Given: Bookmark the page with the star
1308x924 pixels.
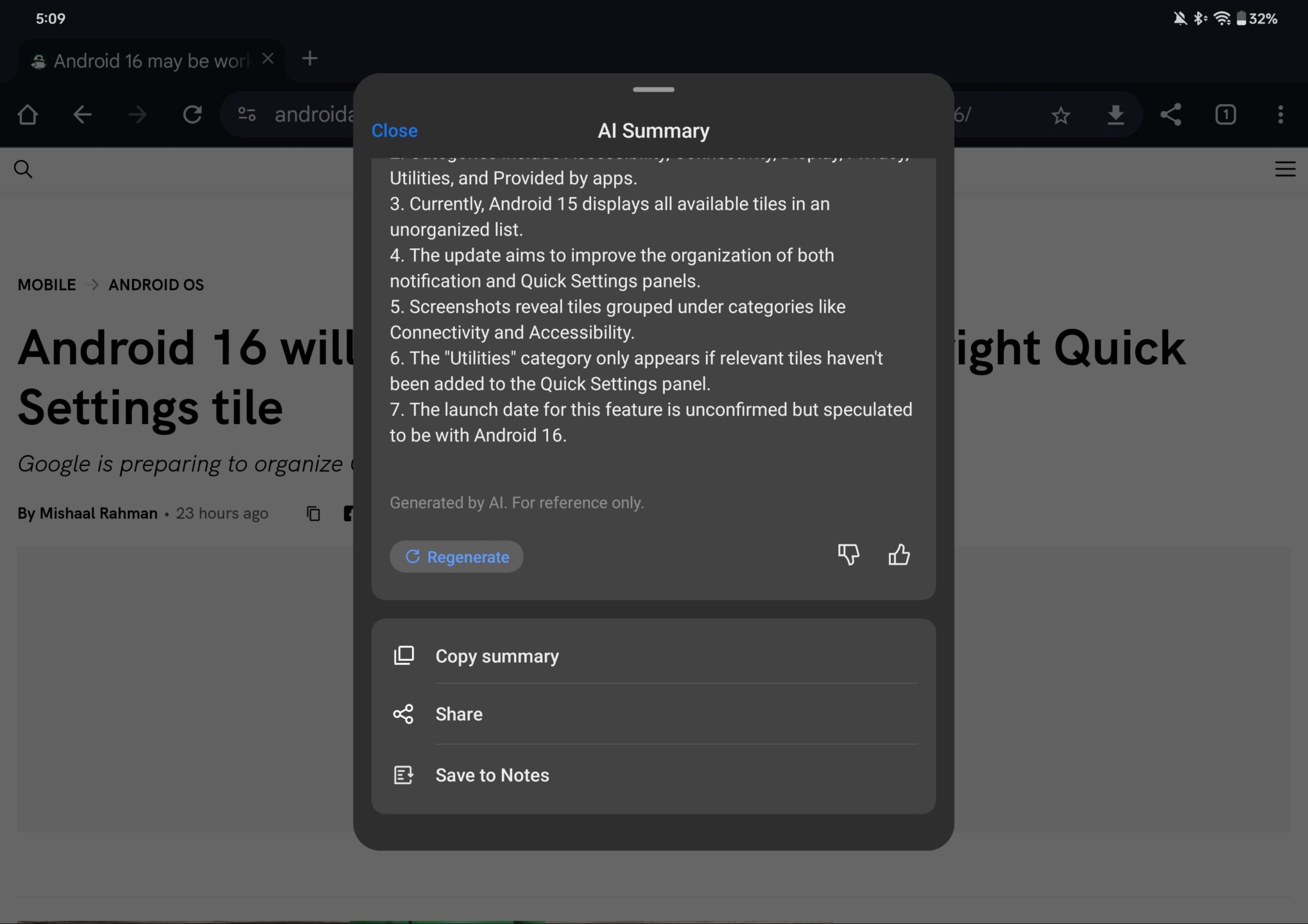Looking at the screenshot, I should point(1061,116).
